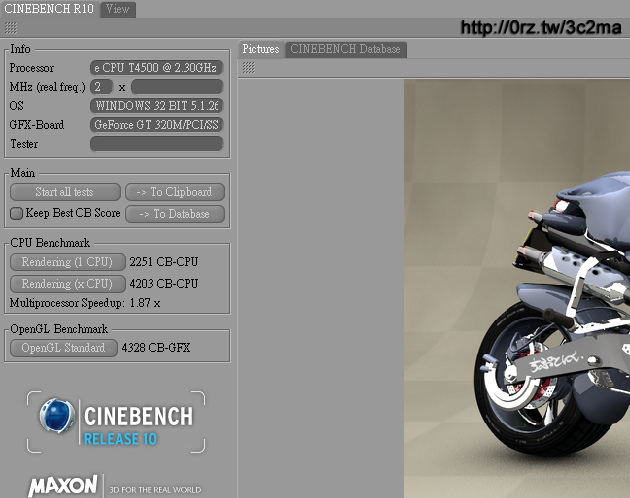Click the MHz field containing 2
This screenshot has width=630, height=498.
(101, 87)
